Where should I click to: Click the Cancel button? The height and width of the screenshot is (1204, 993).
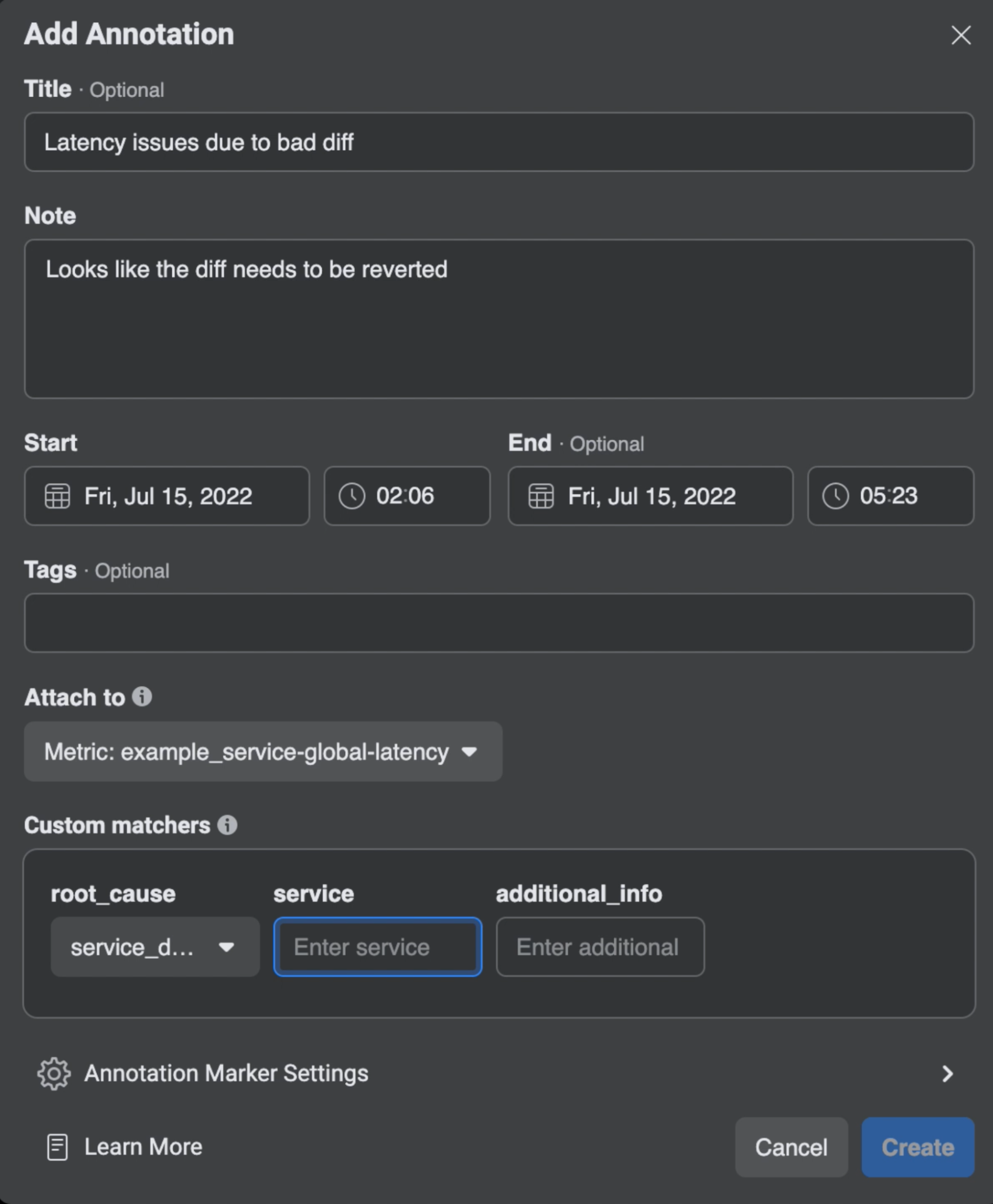click(792, 1146)
